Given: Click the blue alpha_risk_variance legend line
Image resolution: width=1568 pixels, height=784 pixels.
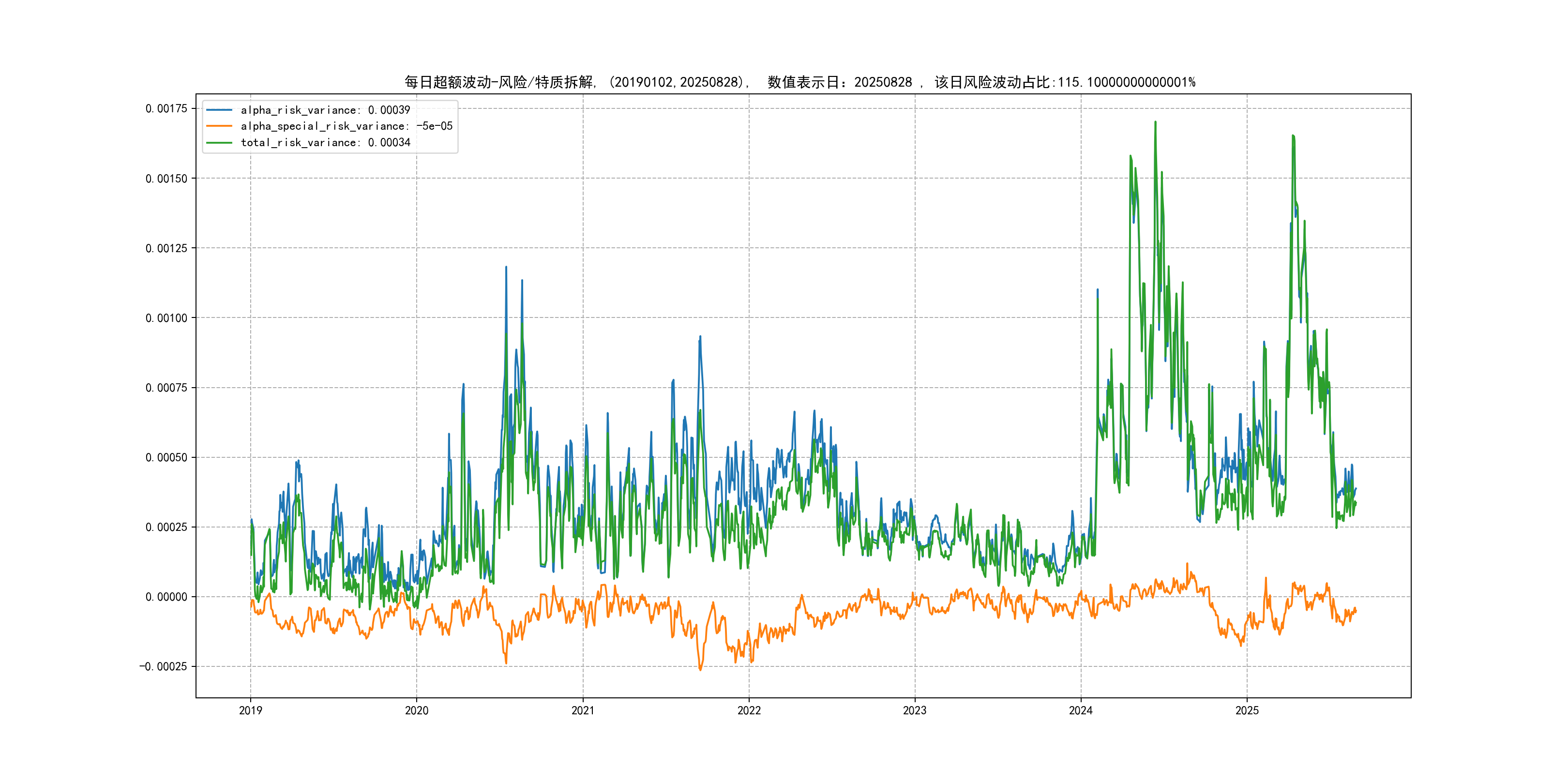Looking at the screenshot, I should pos(219,110).
